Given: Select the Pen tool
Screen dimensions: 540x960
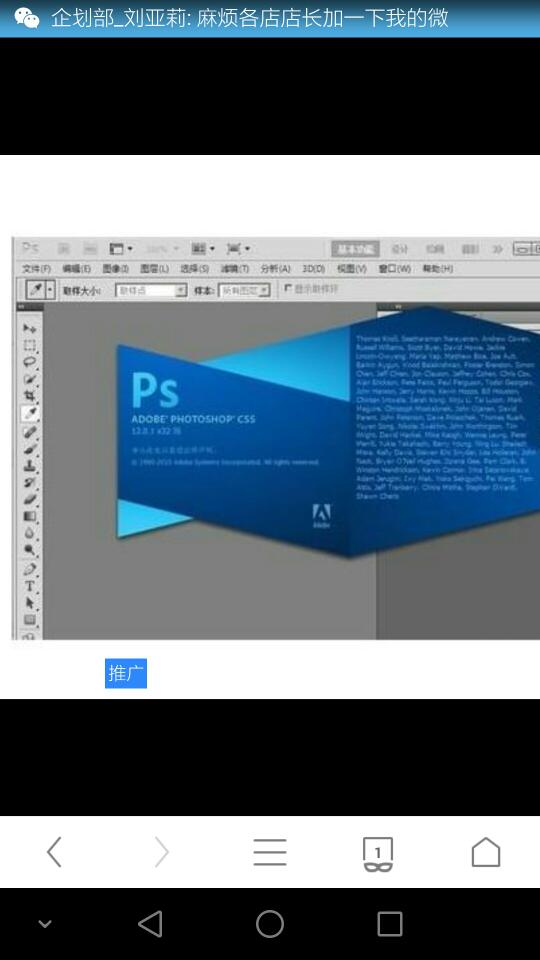Looking at the screenshot, I should [x=29, y=569].
